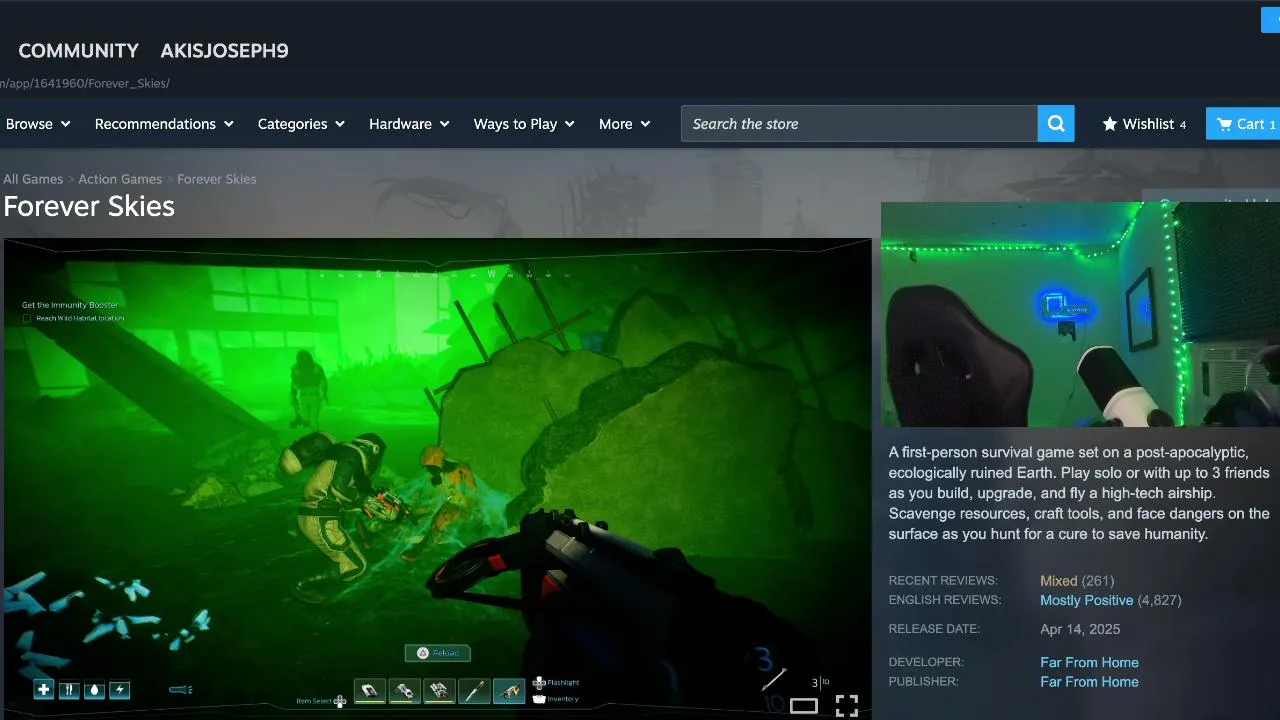The width and height of the screenshot is (1280, 720).
Task: Open the AKISJOSEPH9 profile menu
Action: pyautogui.click(x=224, y=51)
